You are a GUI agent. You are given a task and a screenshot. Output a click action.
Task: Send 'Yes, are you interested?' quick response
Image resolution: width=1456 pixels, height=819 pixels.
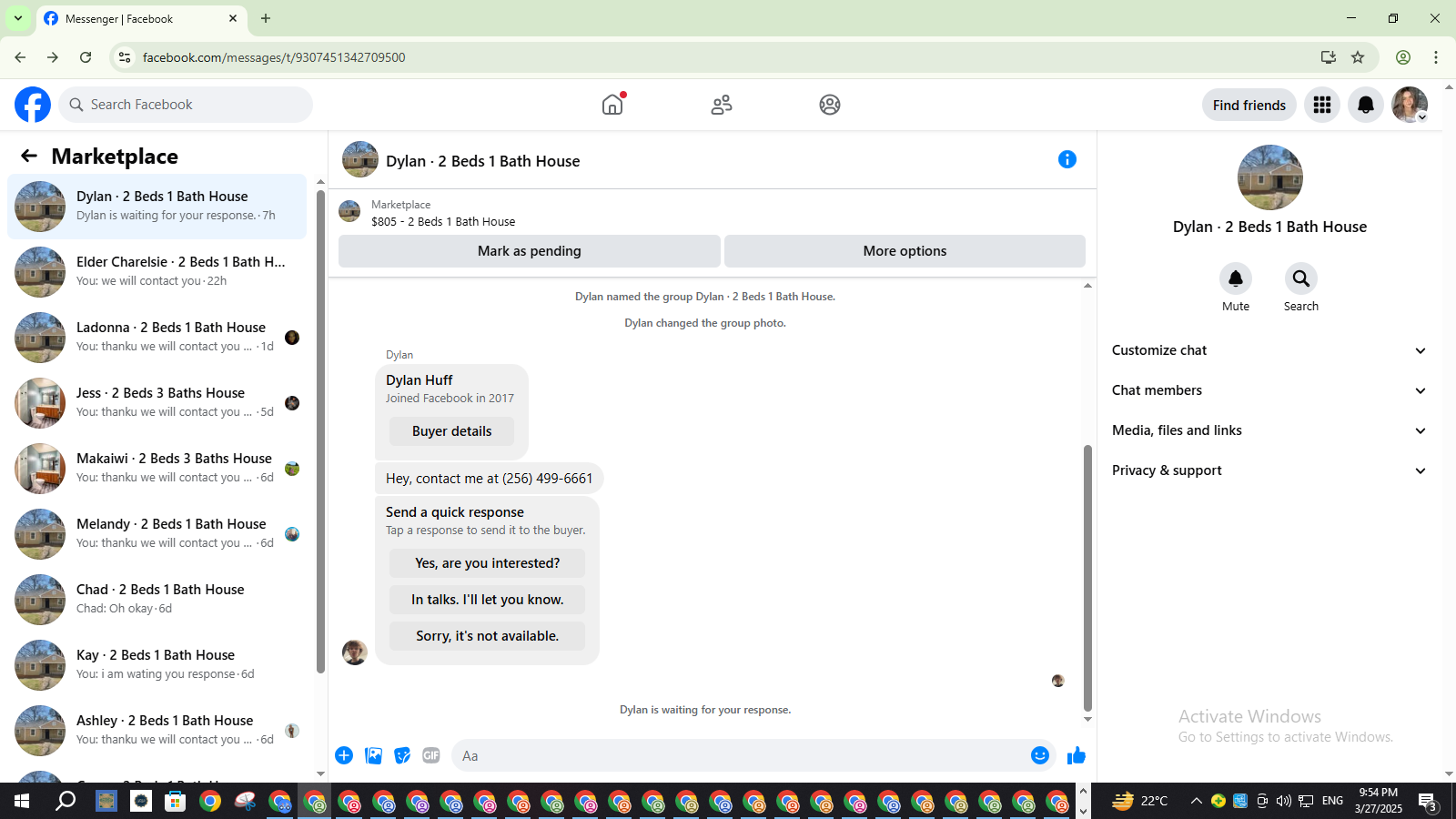pyautogui.click(x=487, y=563)
